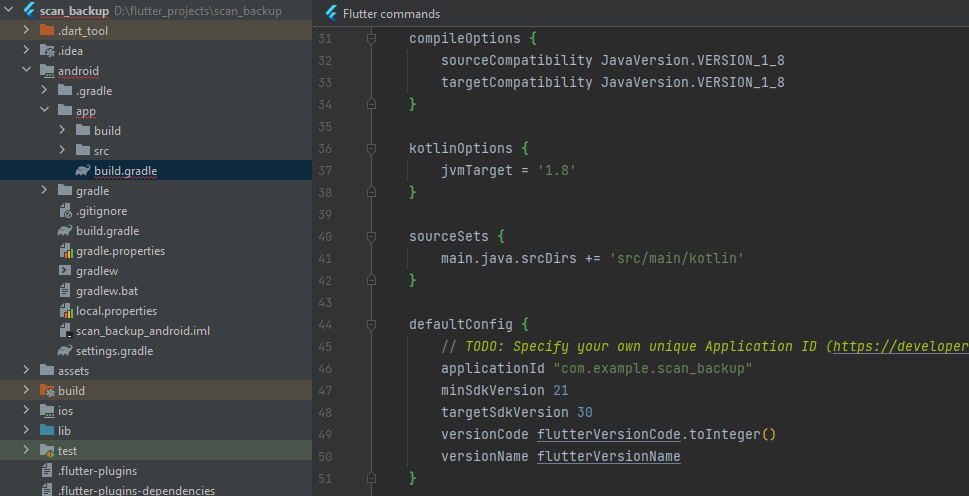Click the local.properties file icon
This screenshot has height=496, width=969.
[x=66, y=311]
